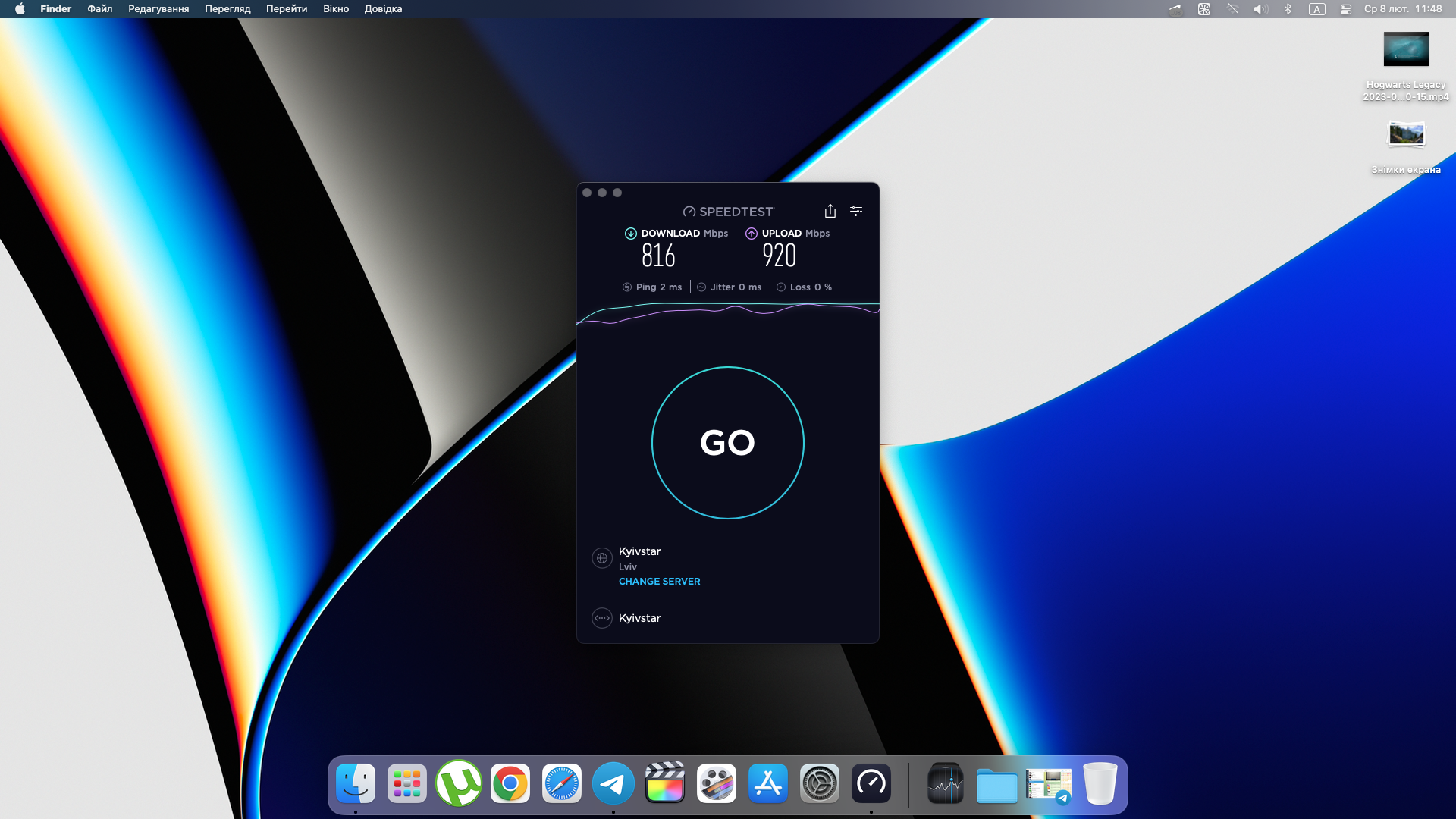1456x819 pixels.
Task: Click the connection icon next to Kyivstar provider
Action: pos(602,618)
